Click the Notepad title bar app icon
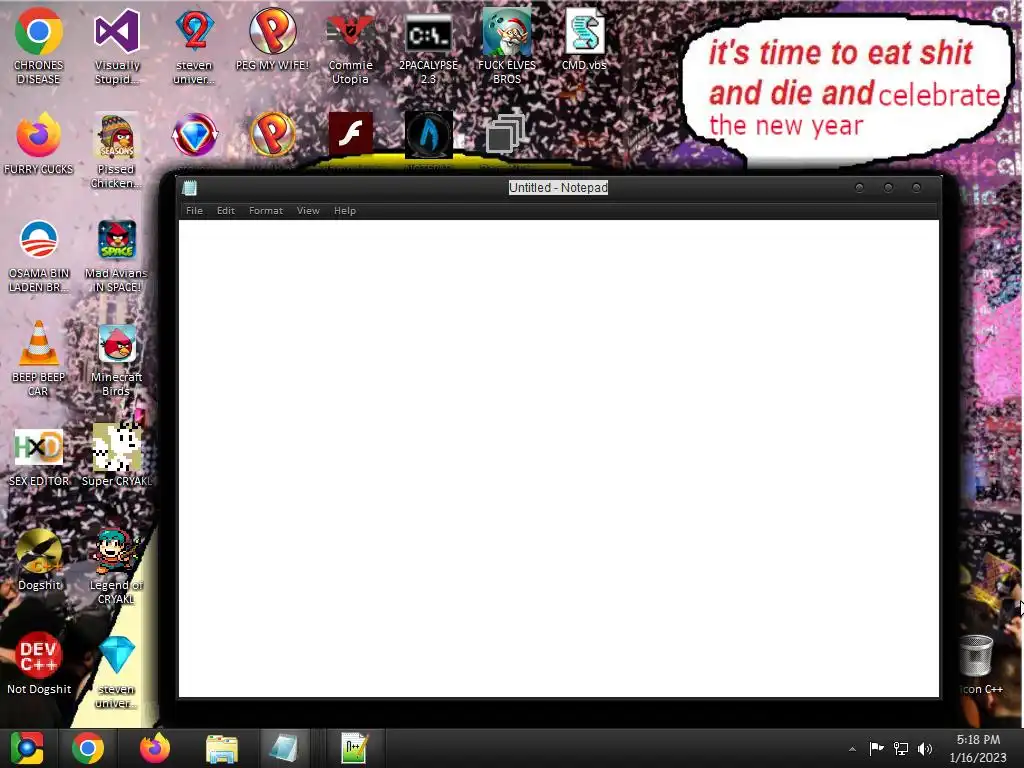 [x=190, y=188]
